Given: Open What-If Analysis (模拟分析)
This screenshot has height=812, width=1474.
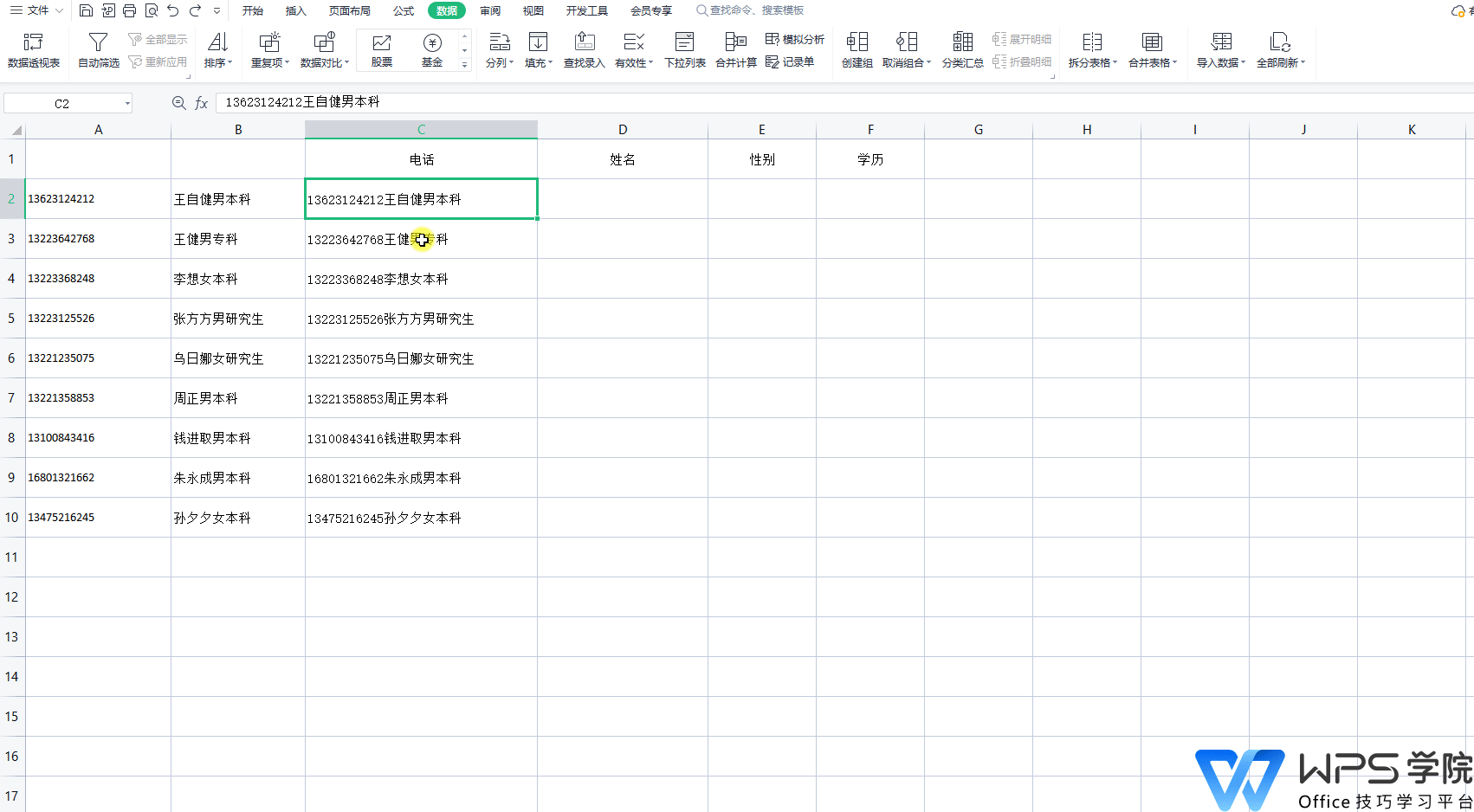Looking at the screenshot, I should [795, 39].
